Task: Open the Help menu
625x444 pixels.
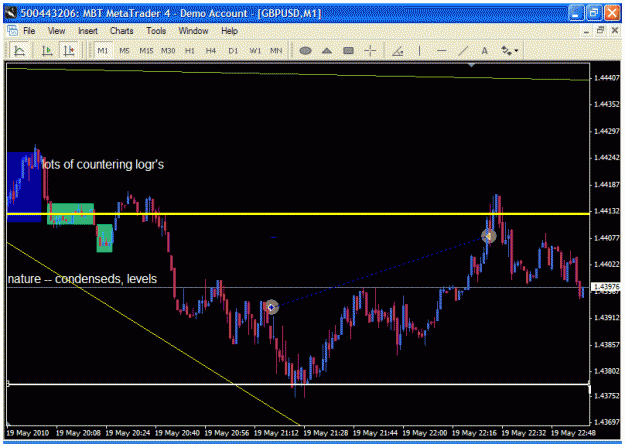Action: [x=229, y=31]
